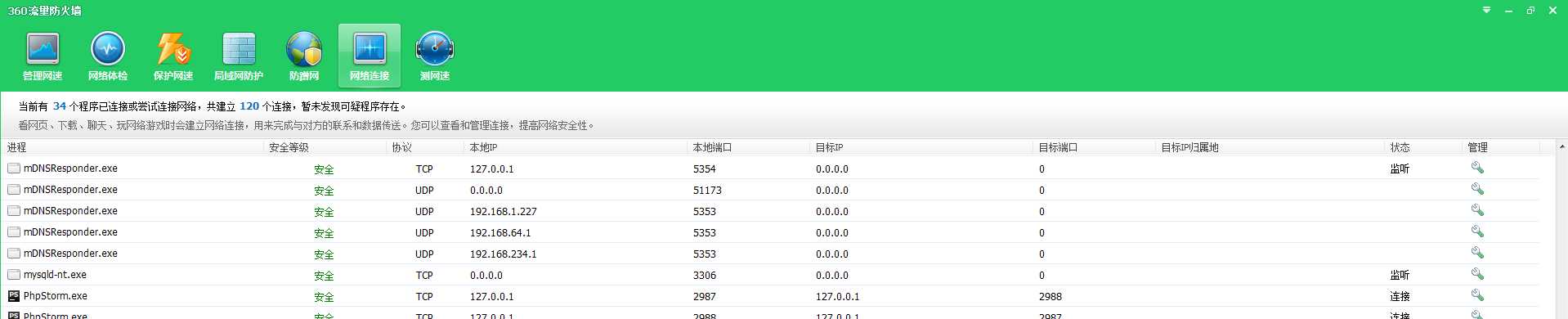Open the title bar main menu dropdown arrow

pyautogui.click(x=1486, y=11)
